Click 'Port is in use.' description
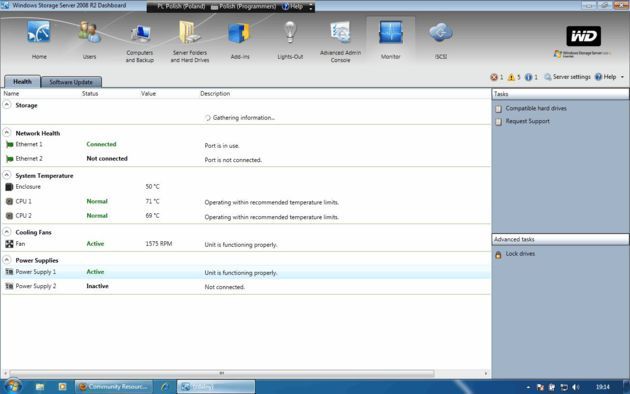Image resolution: width=630 pixels, height=394 pixels. point(222,145)
